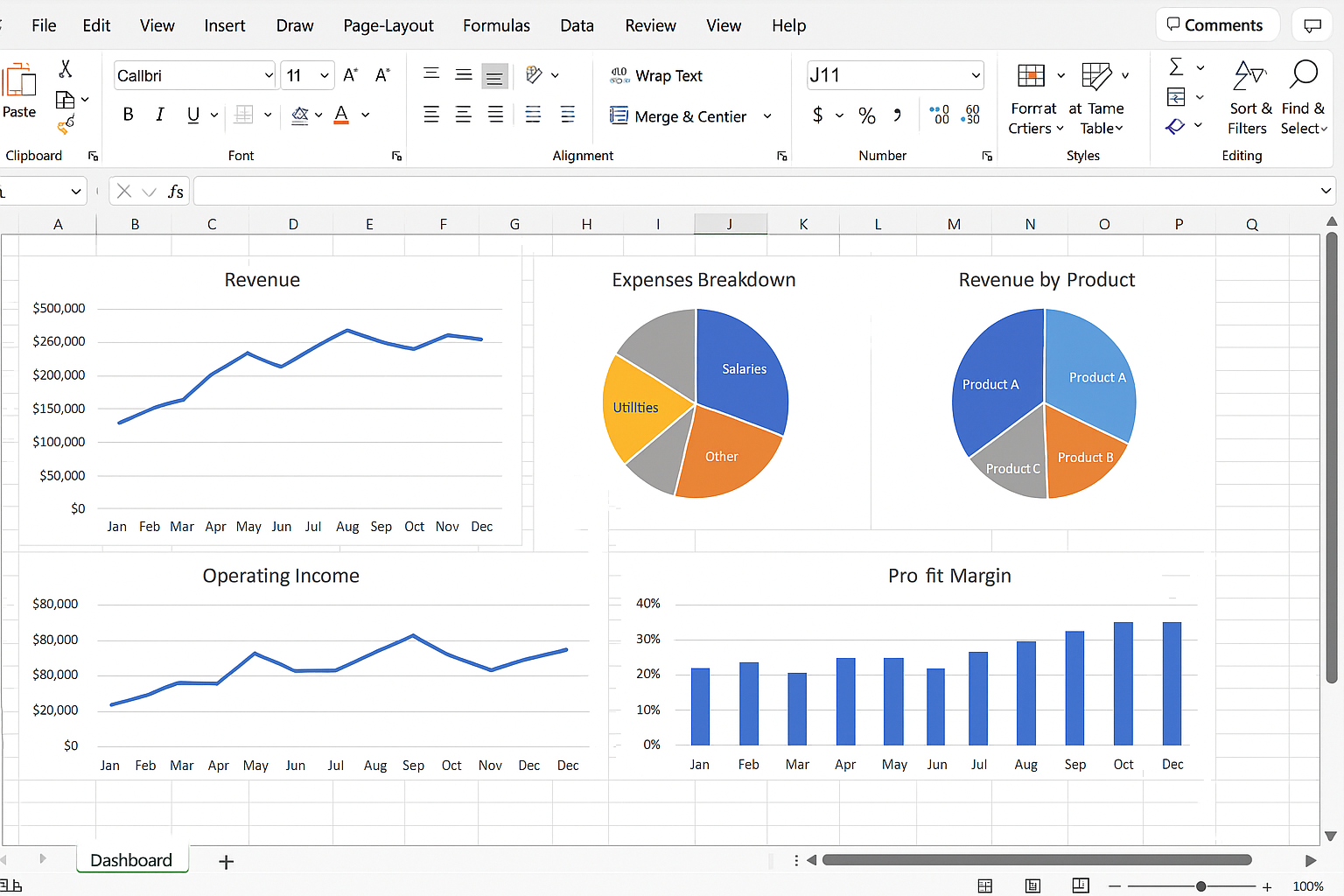Set Top Align vertical alignment
This screenshot has height=896, width=1344.
[x=431, y=75]
